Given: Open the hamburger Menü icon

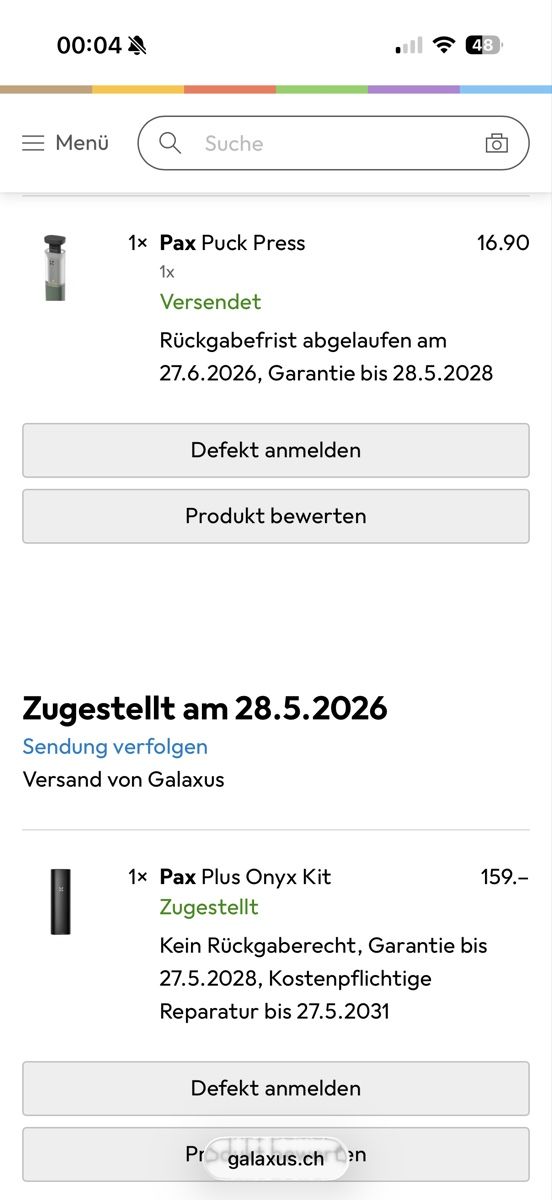Looking at the screenshot, I should point(33,143).
